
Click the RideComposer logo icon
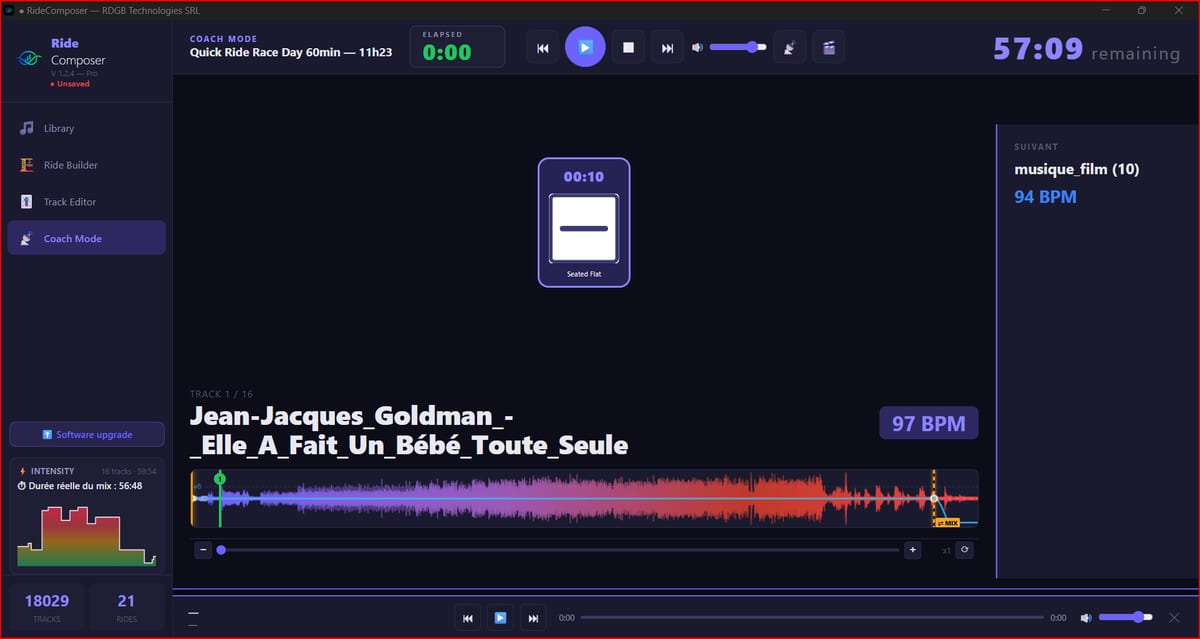[28, 59]
